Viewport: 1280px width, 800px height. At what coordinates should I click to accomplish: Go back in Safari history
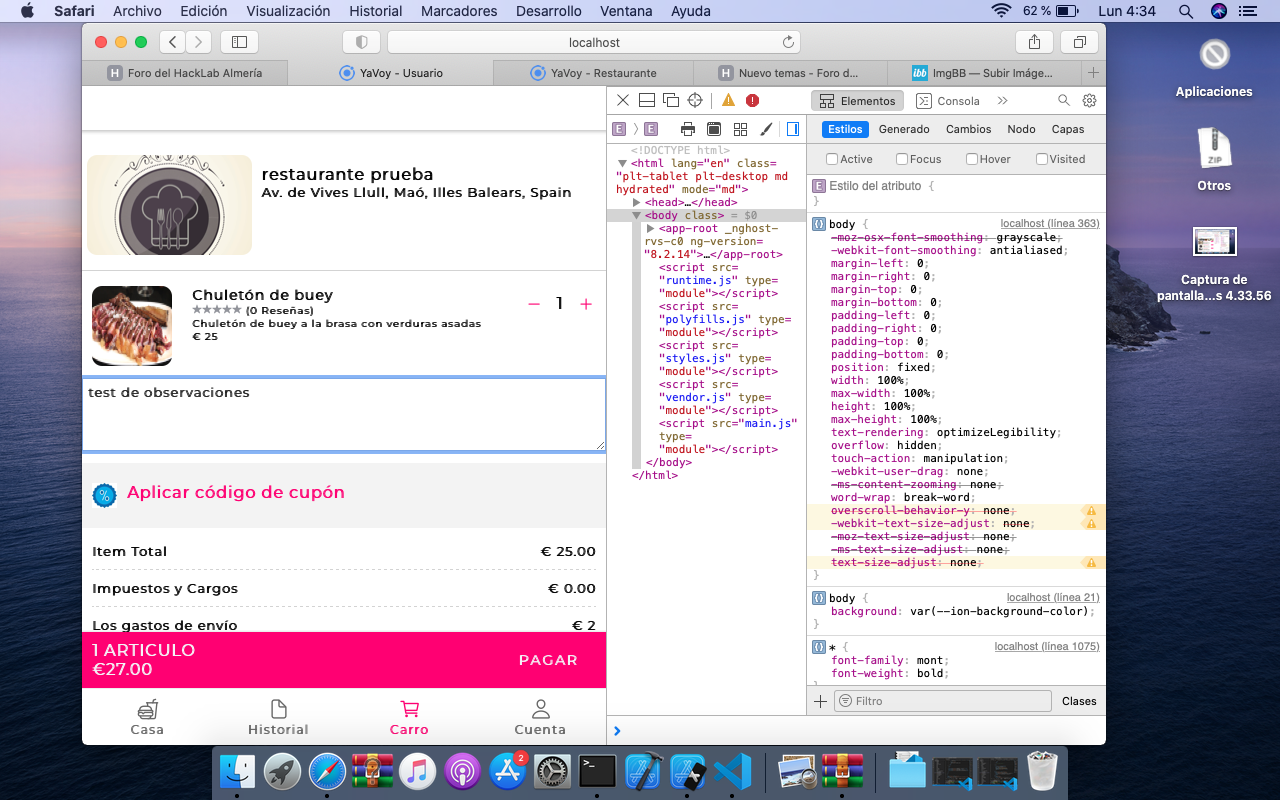tap(172, 42)
